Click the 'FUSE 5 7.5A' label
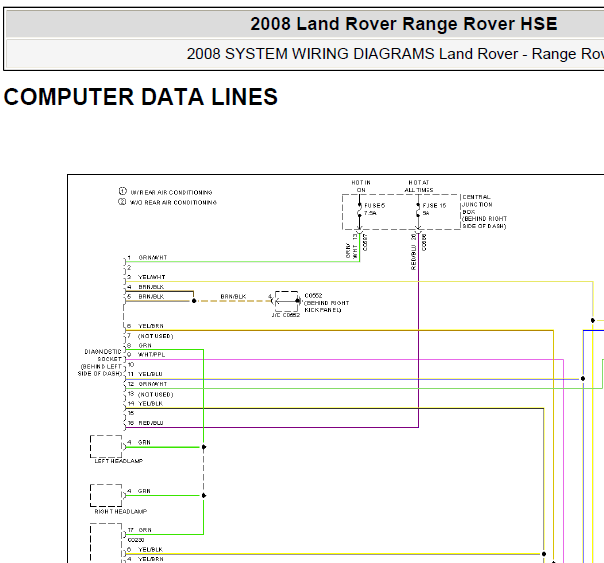 pyautogui.click(x=374, y=209)
